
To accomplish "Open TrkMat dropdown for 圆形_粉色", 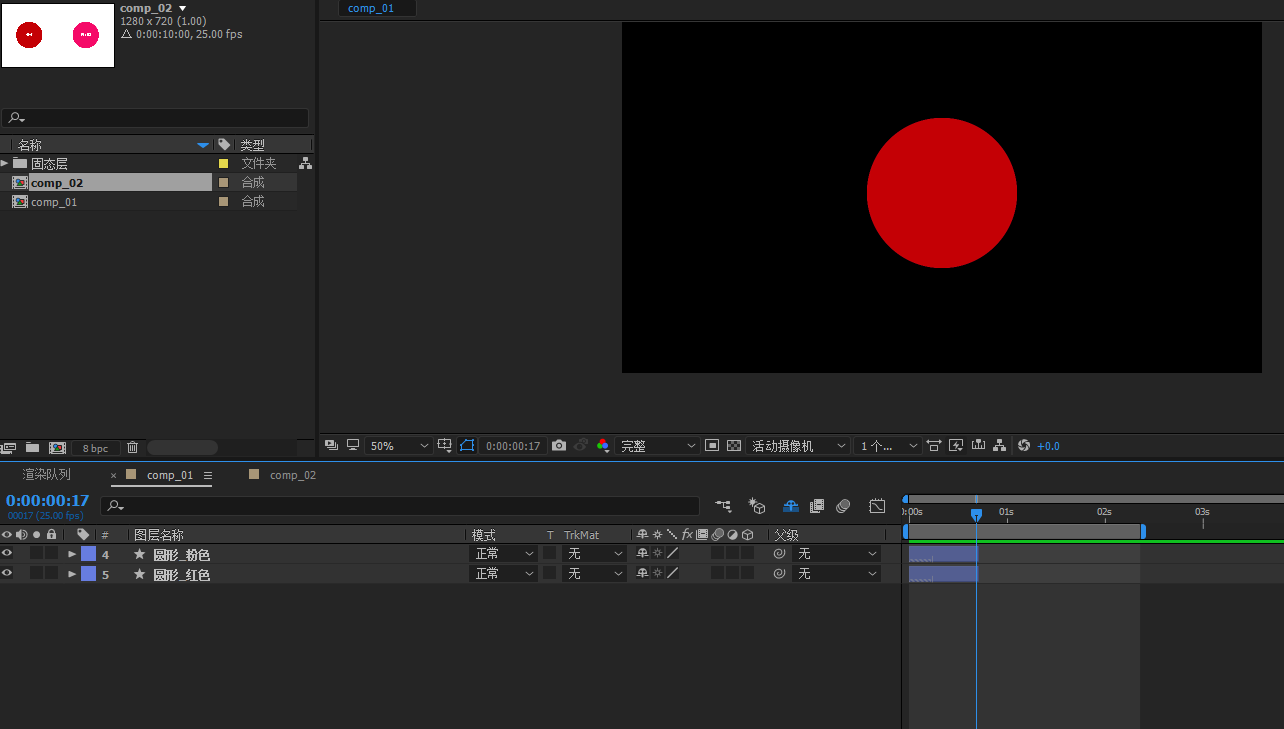I will pos(594,553).
